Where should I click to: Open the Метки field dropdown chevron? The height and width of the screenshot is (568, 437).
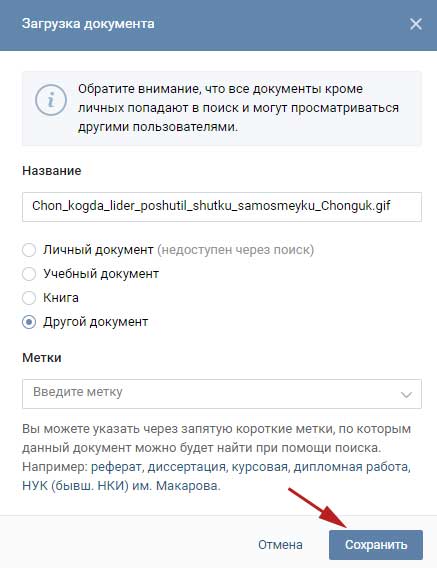[x=407, y=394]
